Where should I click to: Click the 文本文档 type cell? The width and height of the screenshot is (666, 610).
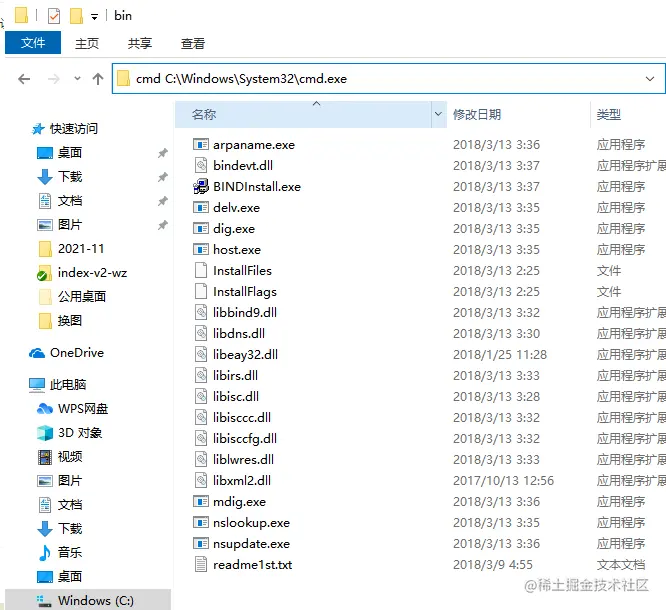click(621, 565)
